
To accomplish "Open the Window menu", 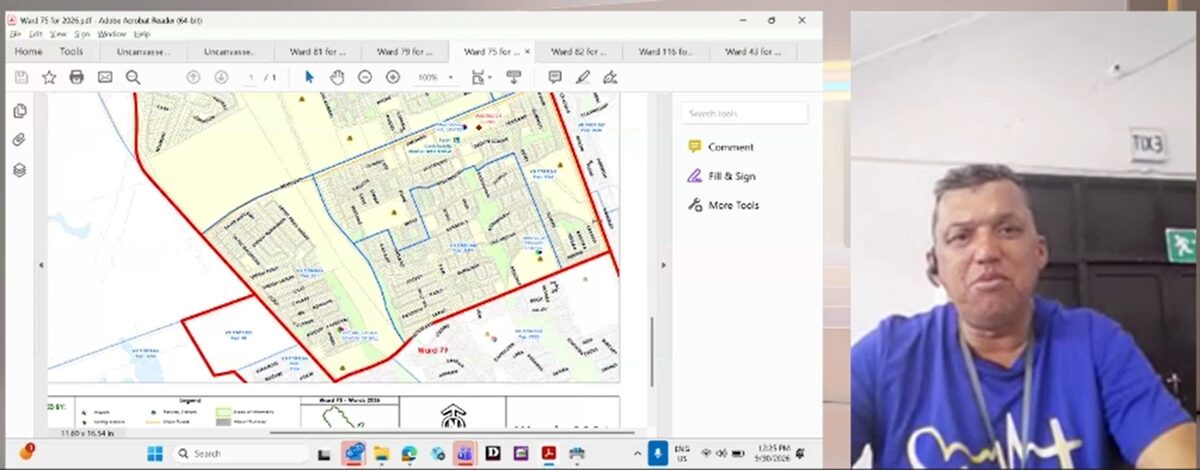I will [x=111, y=34].
